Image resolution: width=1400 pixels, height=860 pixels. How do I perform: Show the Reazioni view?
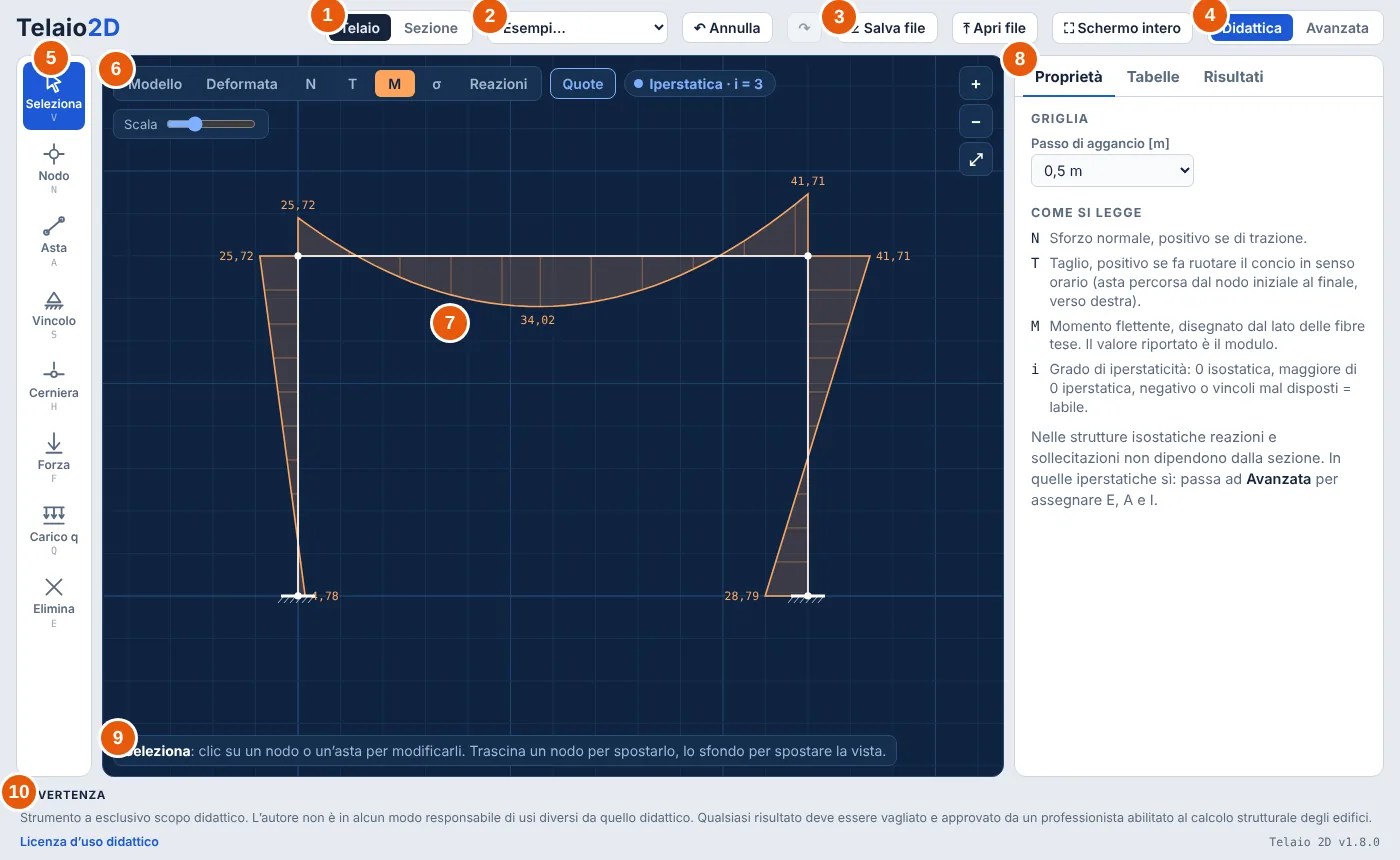pyautogui.click(x=498, y=84)
